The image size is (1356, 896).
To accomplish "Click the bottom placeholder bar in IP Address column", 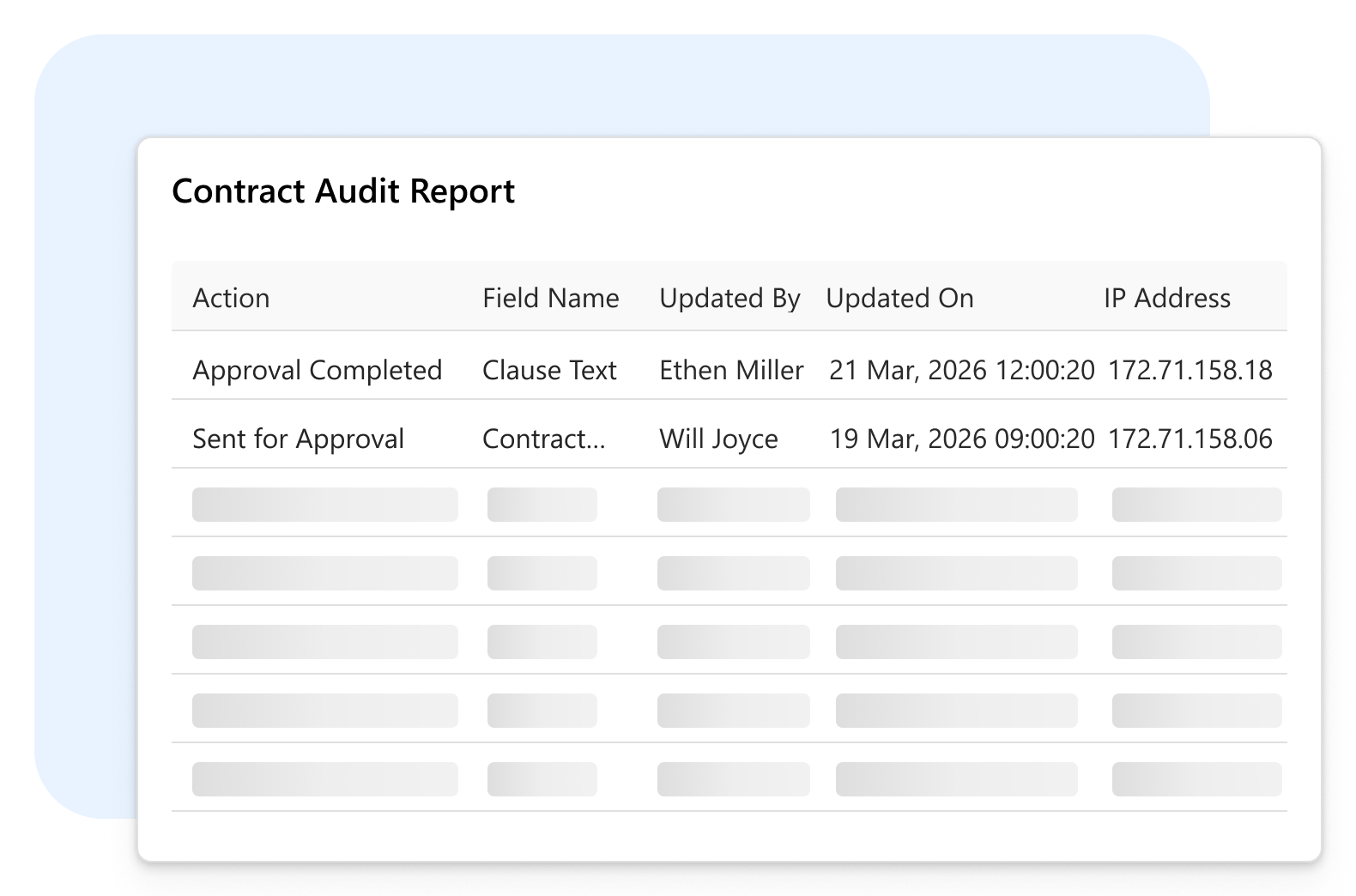I will pyautogui.click(x=1196, y=779).
